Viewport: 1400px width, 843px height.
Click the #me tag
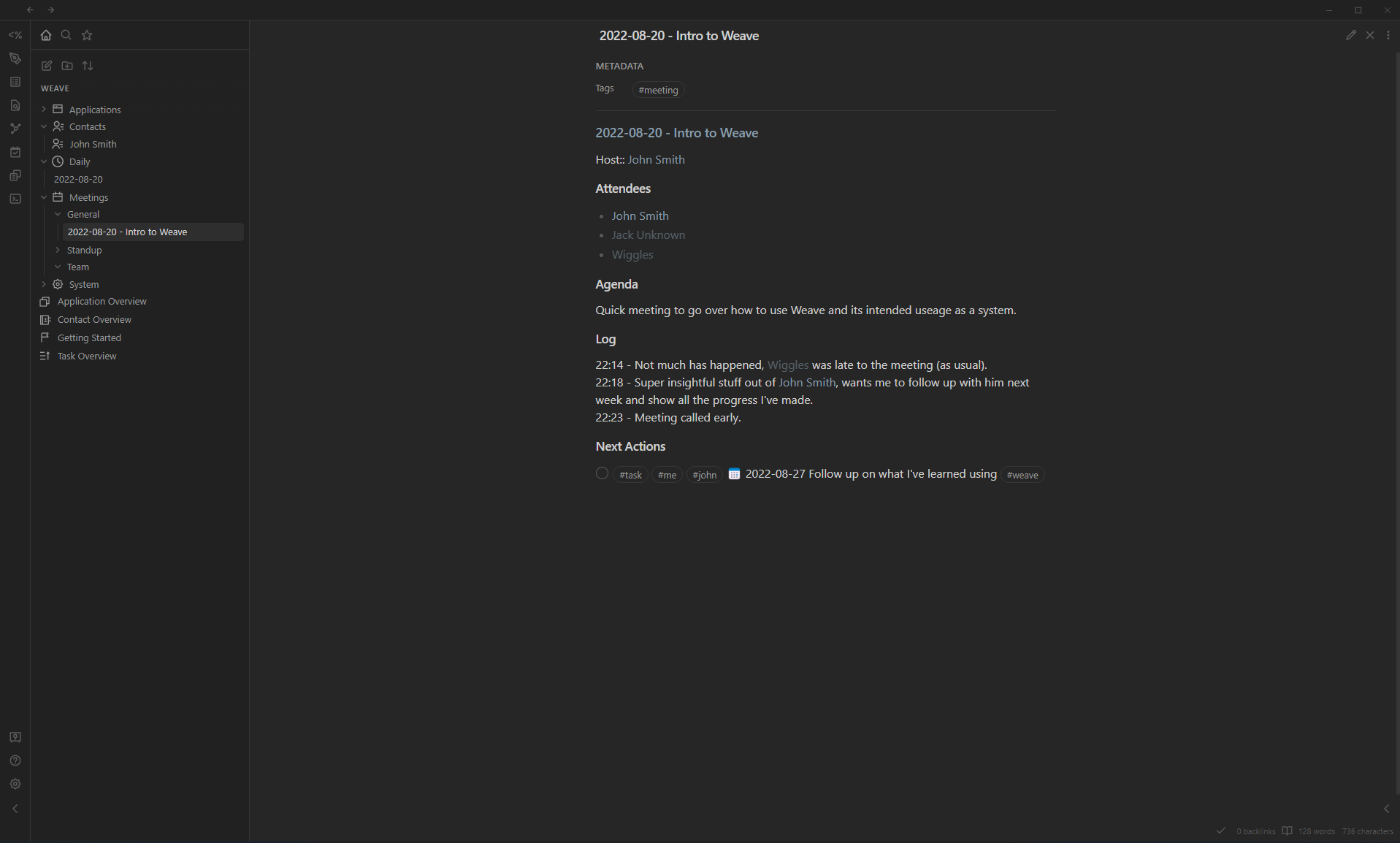pos(667,475)
